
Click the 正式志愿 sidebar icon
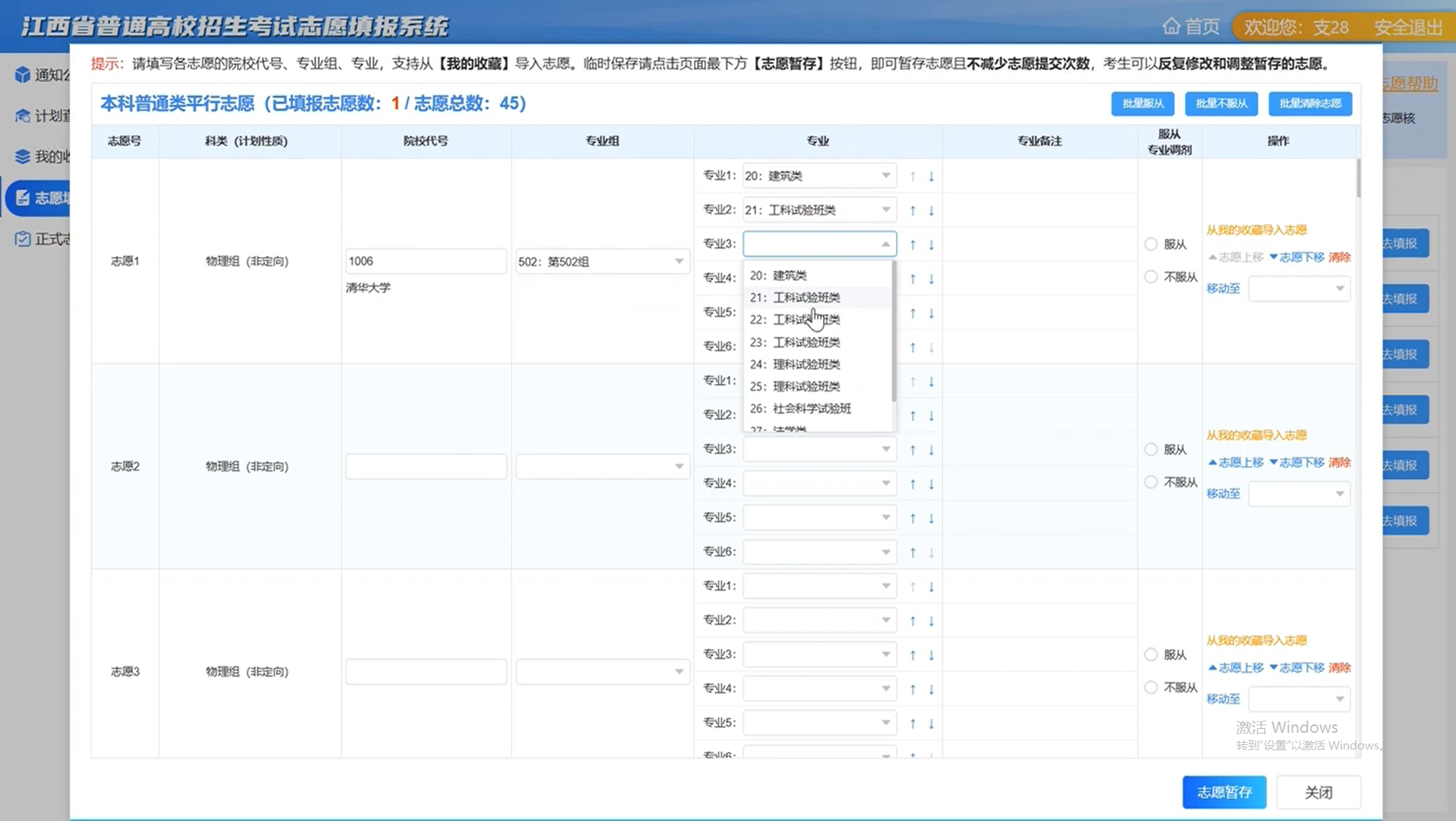pos(23,239)
